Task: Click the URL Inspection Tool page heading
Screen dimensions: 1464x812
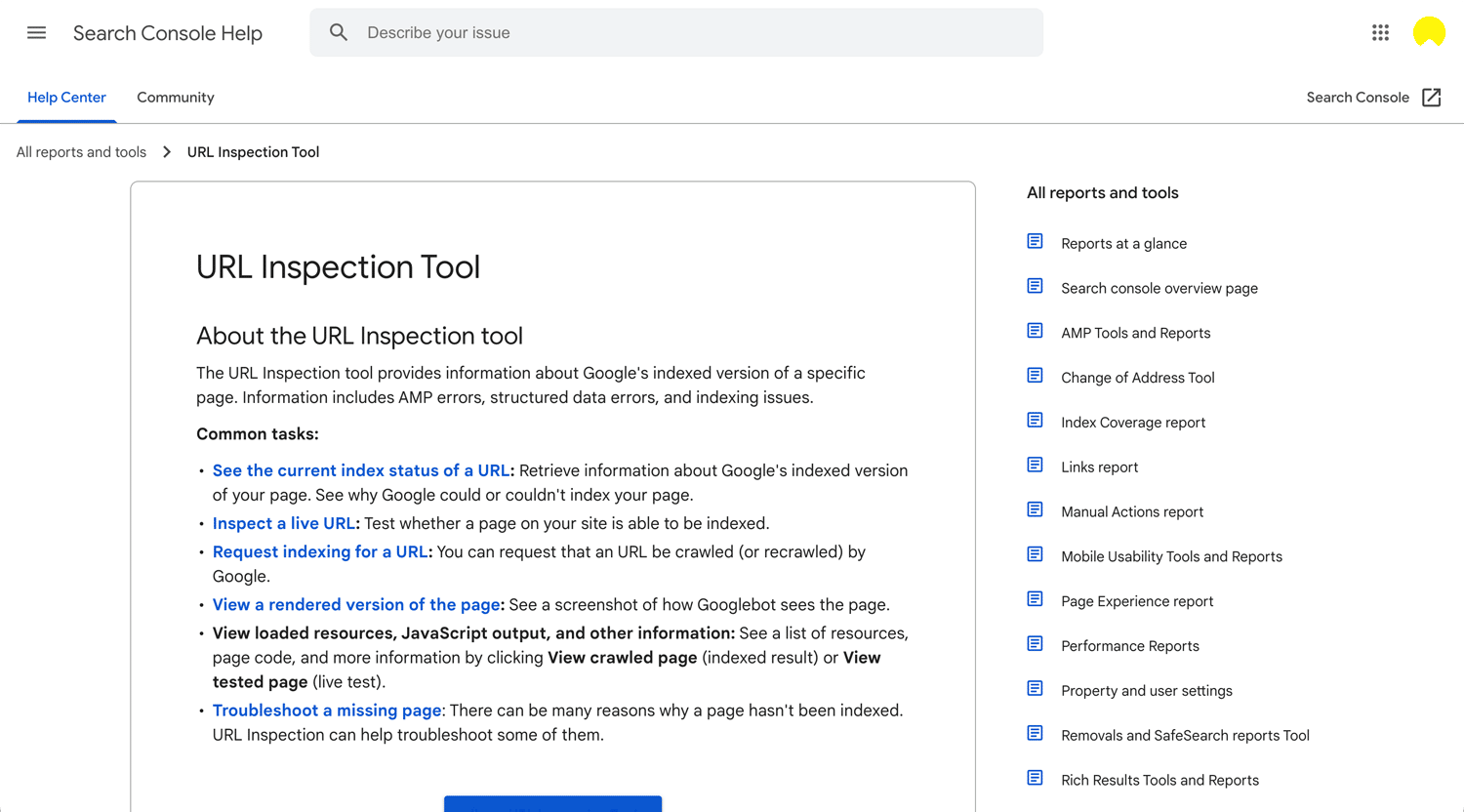Action: pyautogui.click(x=339, y=267)
